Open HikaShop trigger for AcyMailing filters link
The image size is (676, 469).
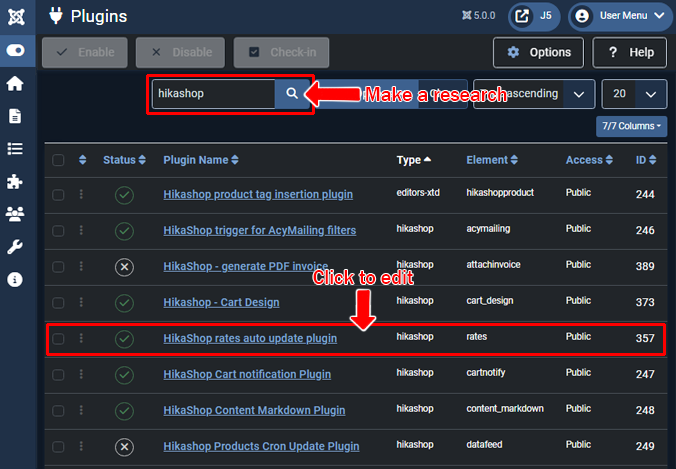click(260, 231)
